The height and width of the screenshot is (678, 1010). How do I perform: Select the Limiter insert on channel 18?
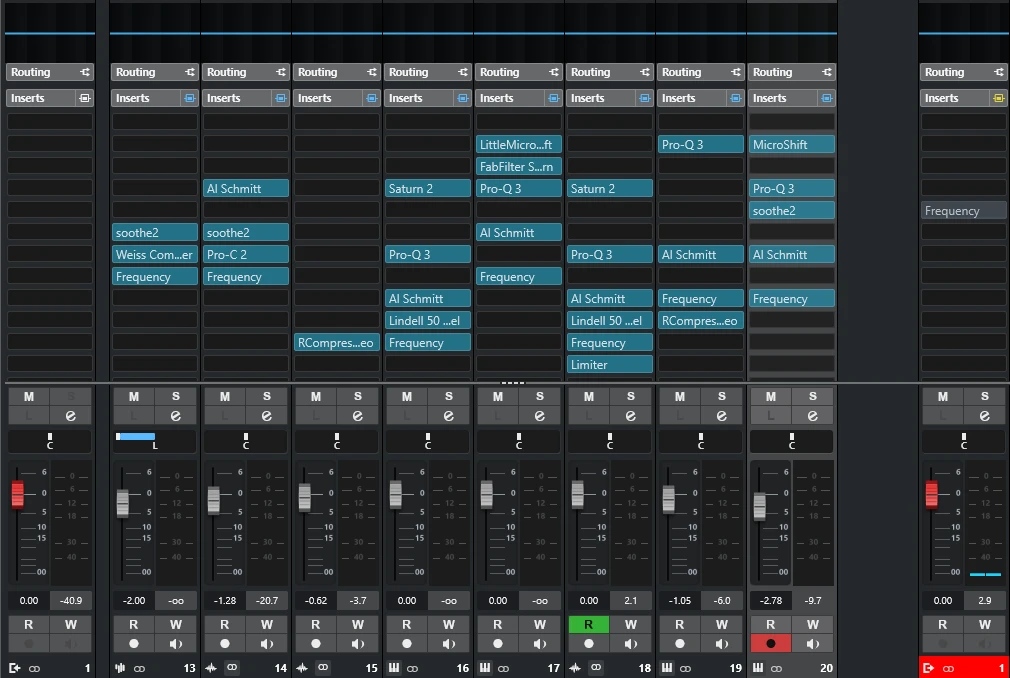(610, 365)
